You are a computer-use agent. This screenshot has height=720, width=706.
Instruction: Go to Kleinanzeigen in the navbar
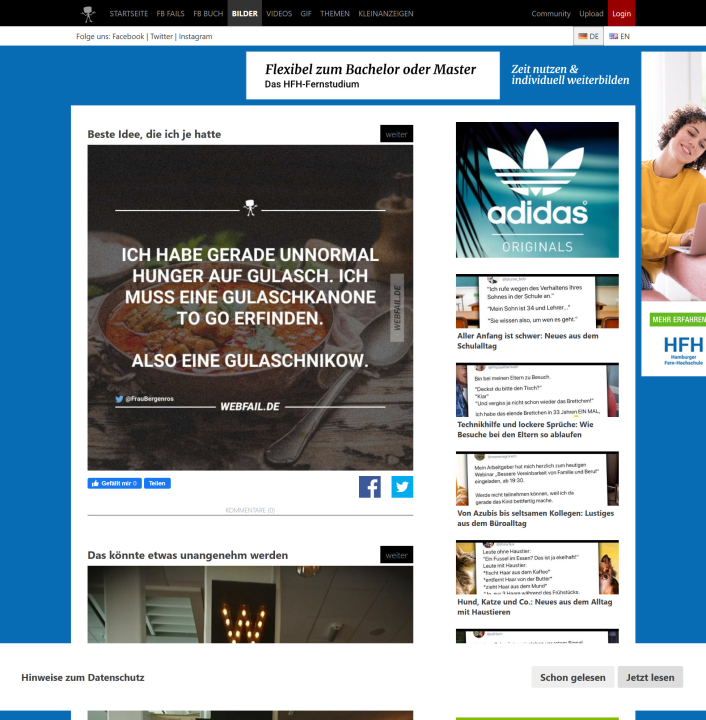386,14
